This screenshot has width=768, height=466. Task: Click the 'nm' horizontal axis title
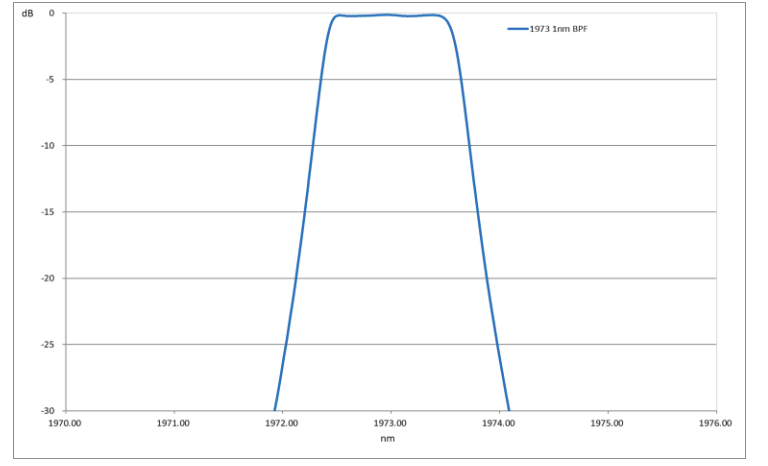(390, 438)
